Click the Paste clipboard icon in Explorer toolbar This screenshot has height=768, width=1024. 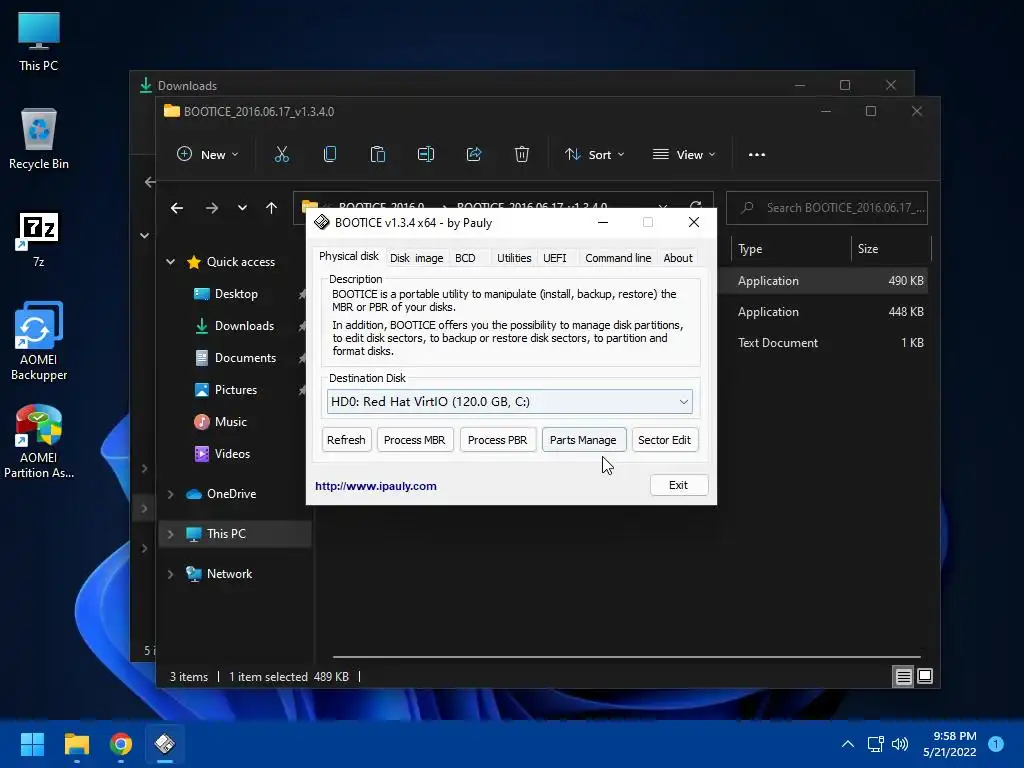tap(377, 155)
